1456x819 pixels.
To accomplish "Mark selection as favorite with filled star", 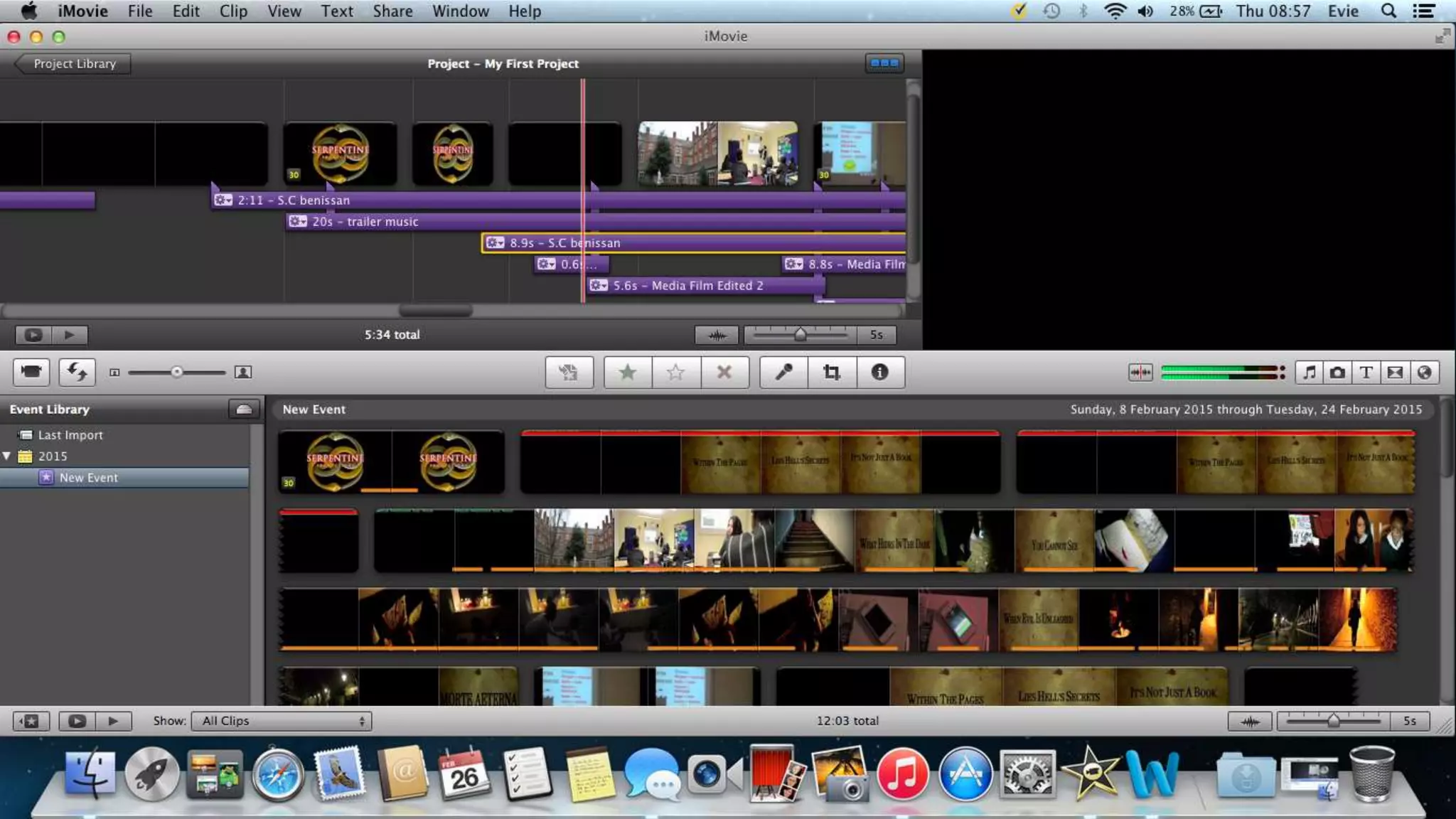I will click(x=627, y=372).
